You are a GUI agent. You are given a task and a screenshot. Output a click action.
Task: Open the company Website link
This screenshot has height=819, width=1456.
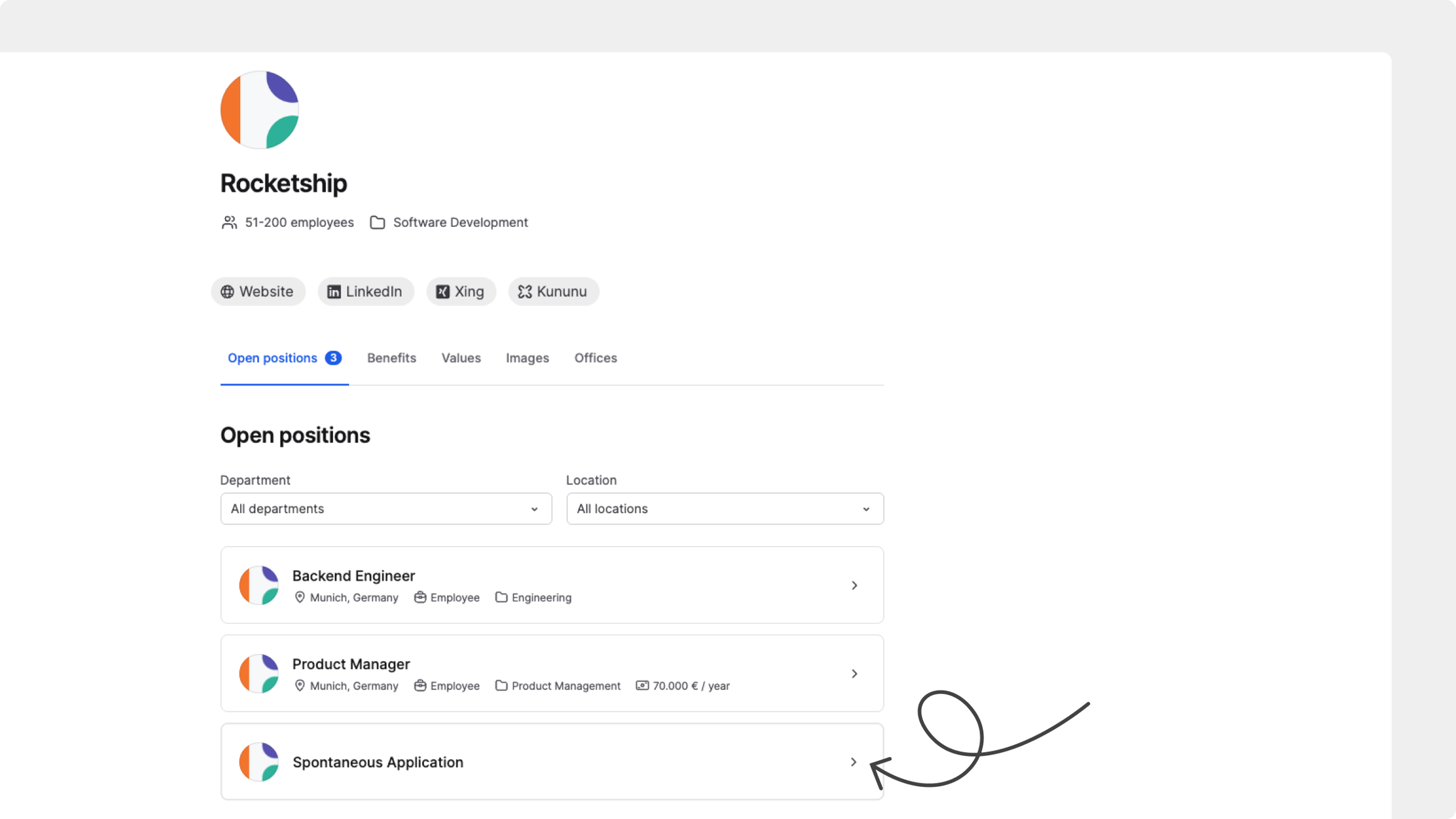[258, 291]
